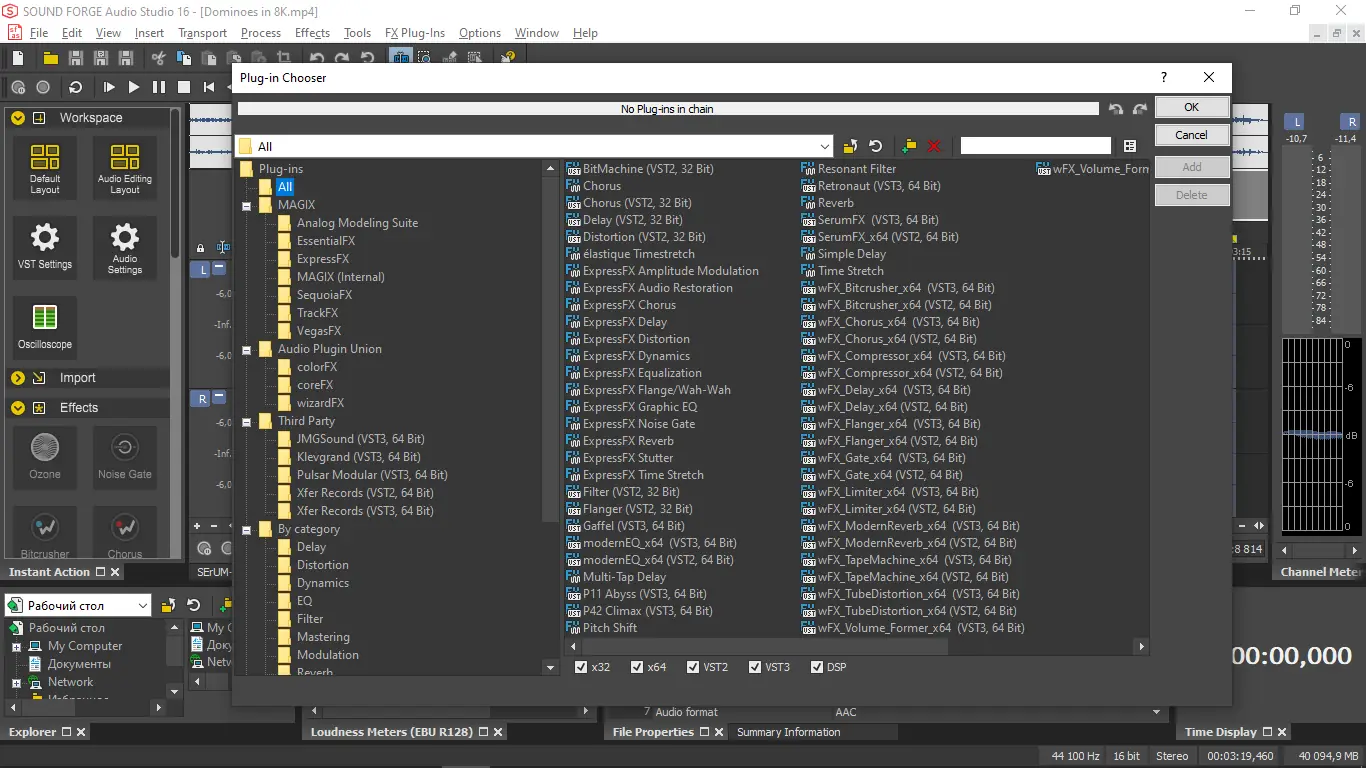
Task: Open the Рабочий стол location dropdown in Explorer
Action: tap(78, 605)
